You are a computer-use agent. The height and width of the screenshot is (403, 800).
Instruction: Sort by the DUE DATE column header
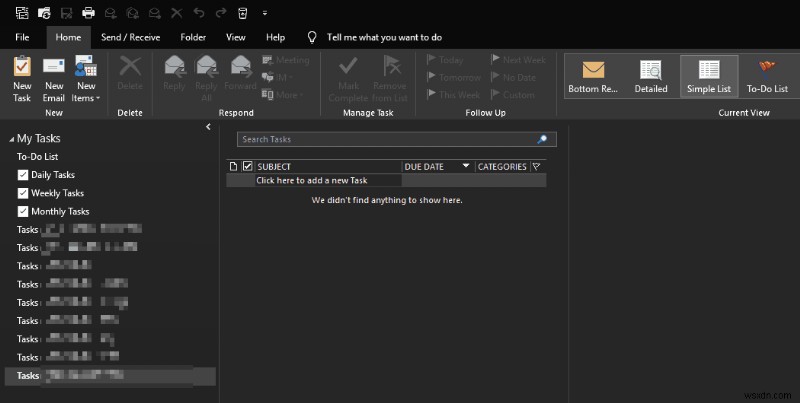click(x=423, y=167)
